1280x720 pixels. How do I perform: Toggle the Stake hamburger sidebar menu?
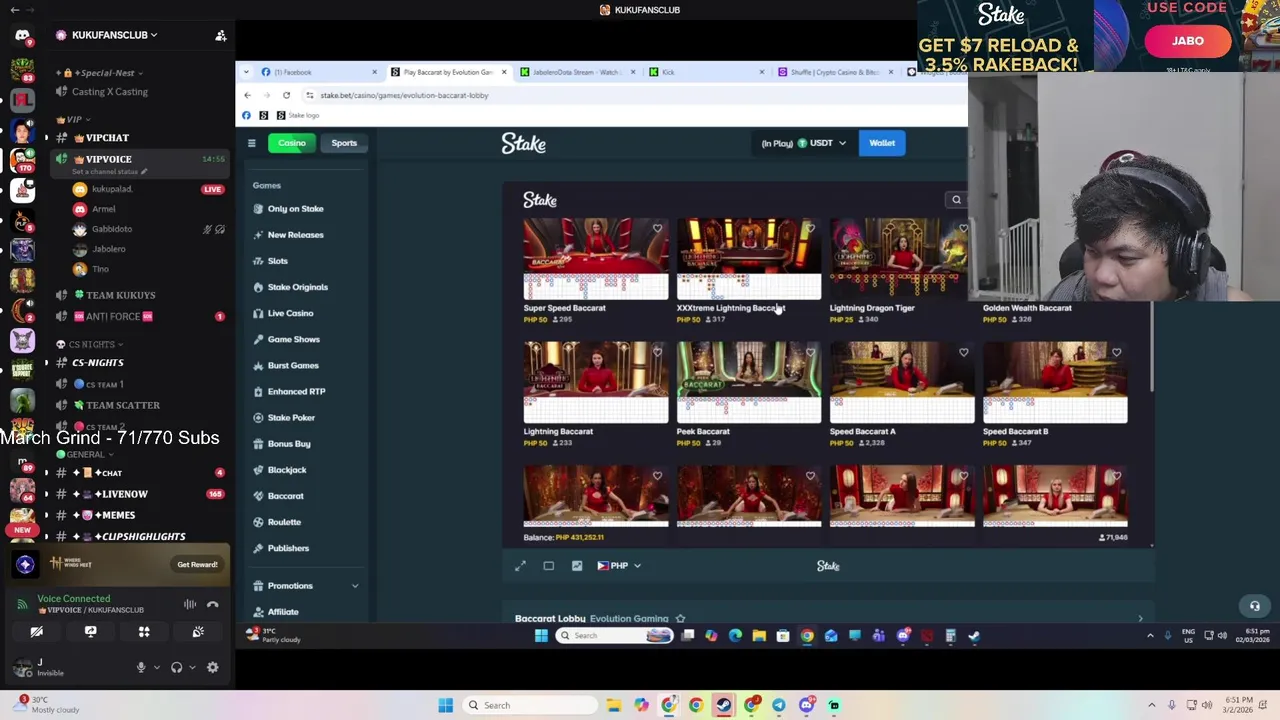point(252,143)
